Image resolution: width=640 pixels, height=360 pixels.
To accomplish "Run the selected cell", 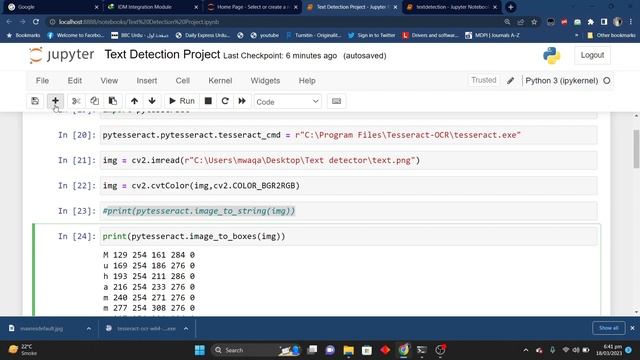I will [182, 101].
